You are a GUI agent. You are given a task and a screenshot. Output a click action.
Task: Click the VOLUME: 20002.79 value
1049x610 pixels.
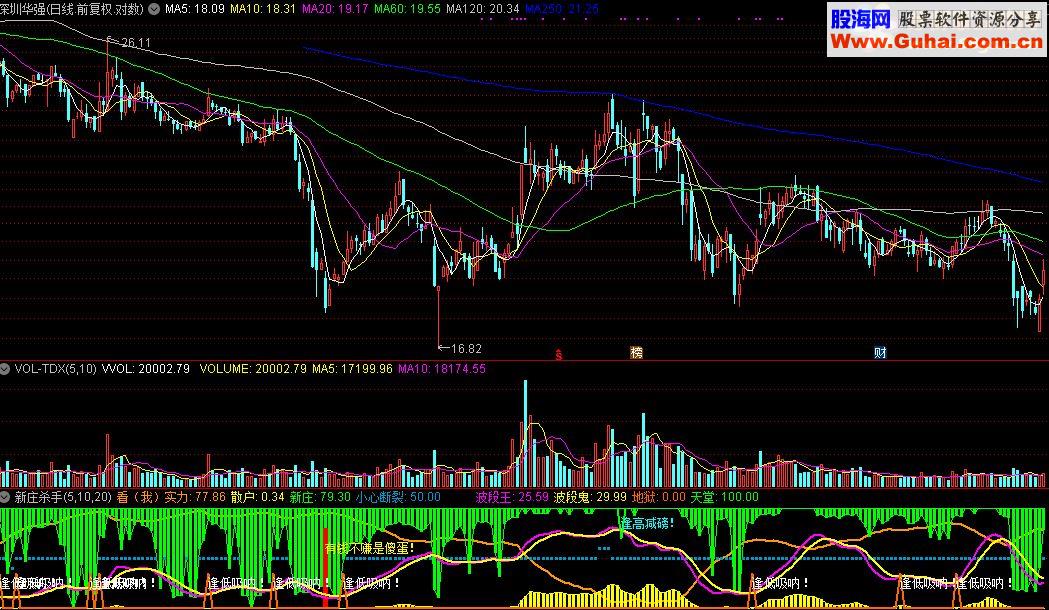253,369
